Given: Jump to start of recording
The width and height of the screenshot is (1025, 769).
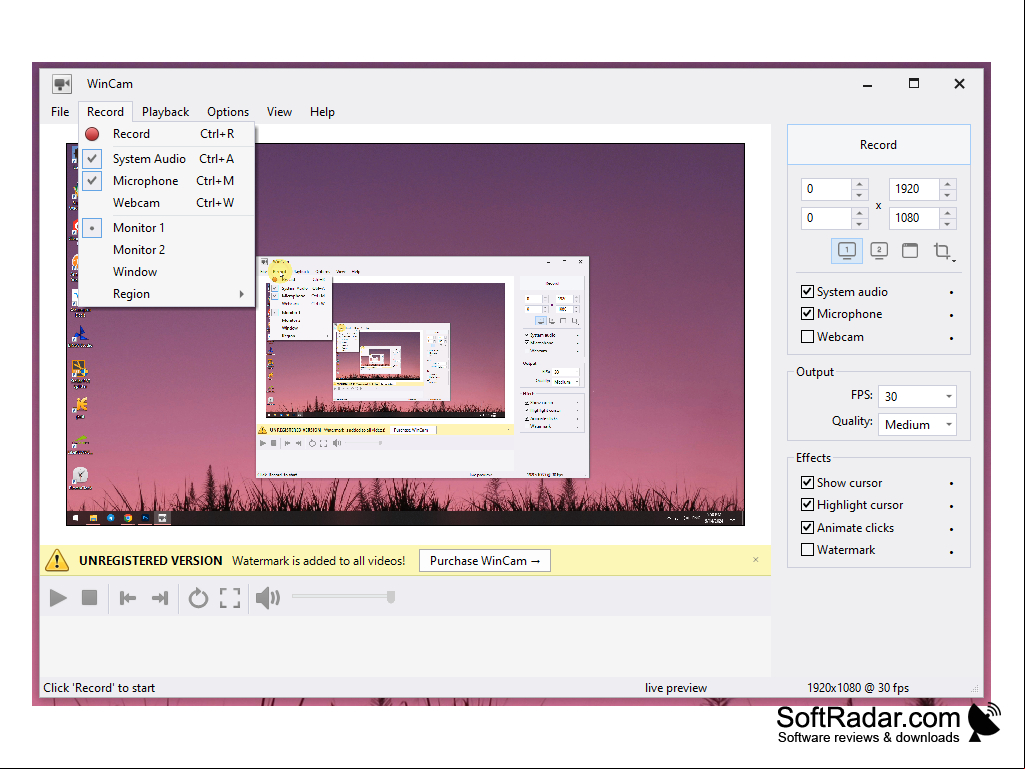Looking at the screenshot, I should [x=127, y=598].
